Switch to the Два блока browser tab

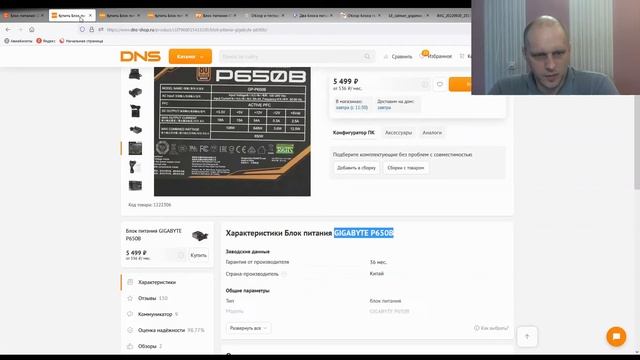point(312,16)
